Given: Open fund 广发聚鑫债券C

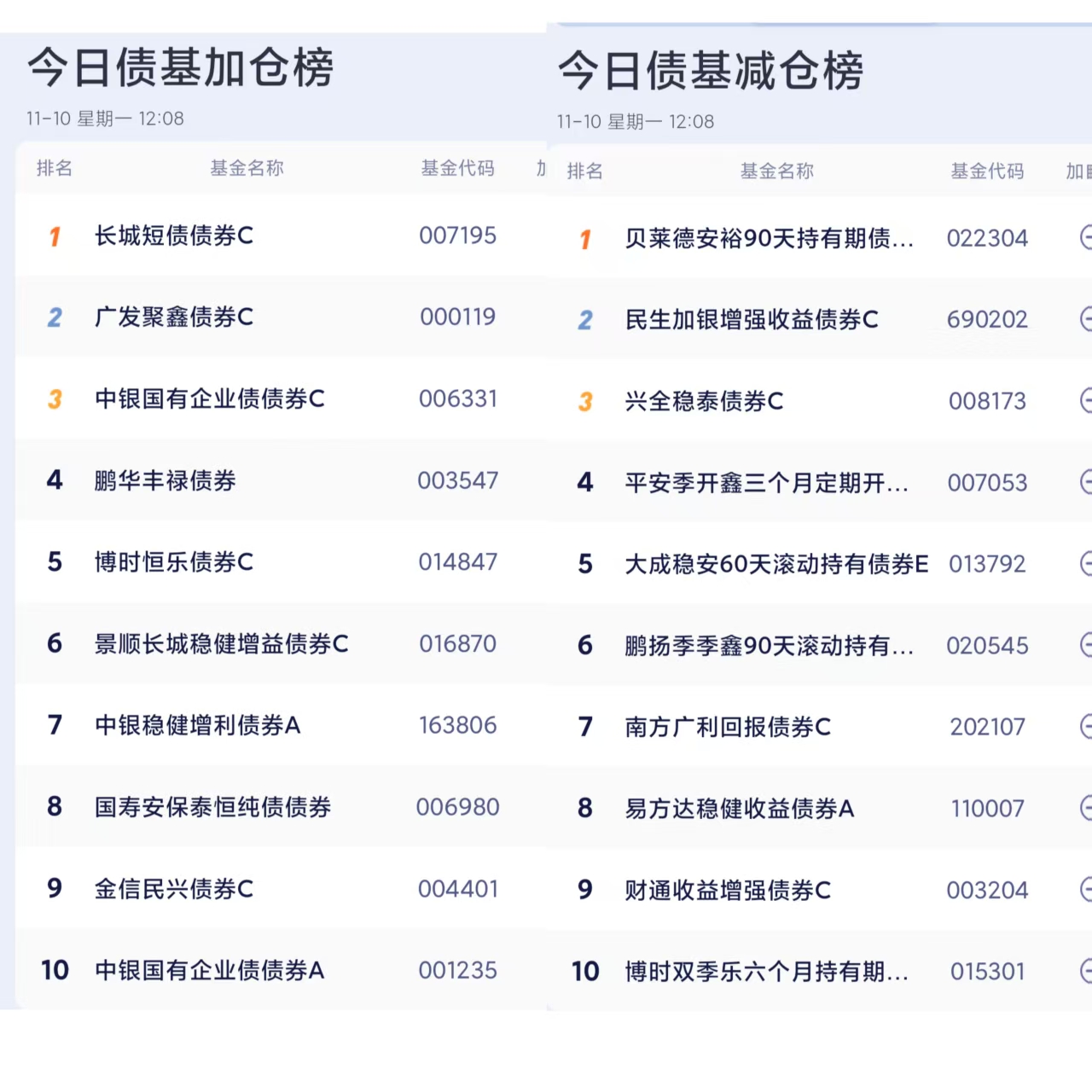Looking at the screenshot, I should coord(174,317).
